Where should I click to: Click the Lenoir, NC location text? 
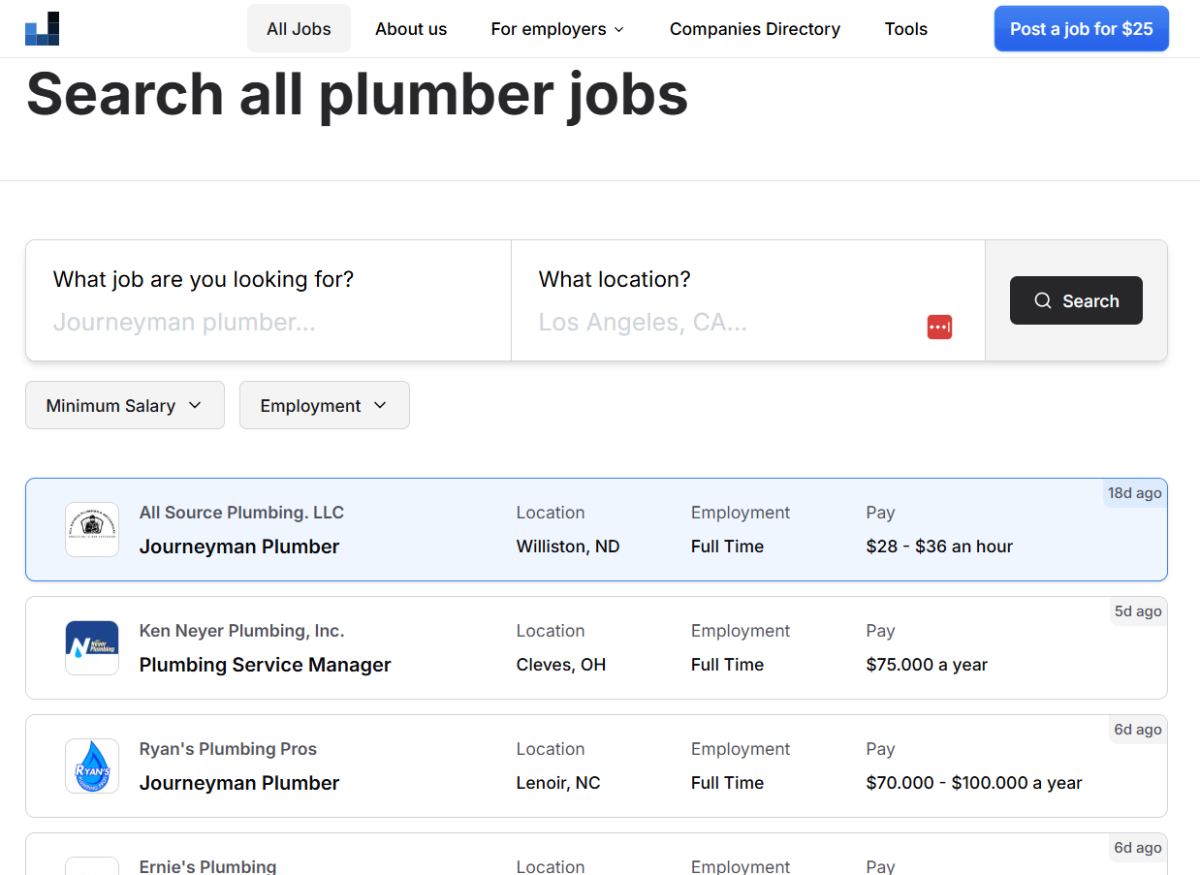[558, 783]
